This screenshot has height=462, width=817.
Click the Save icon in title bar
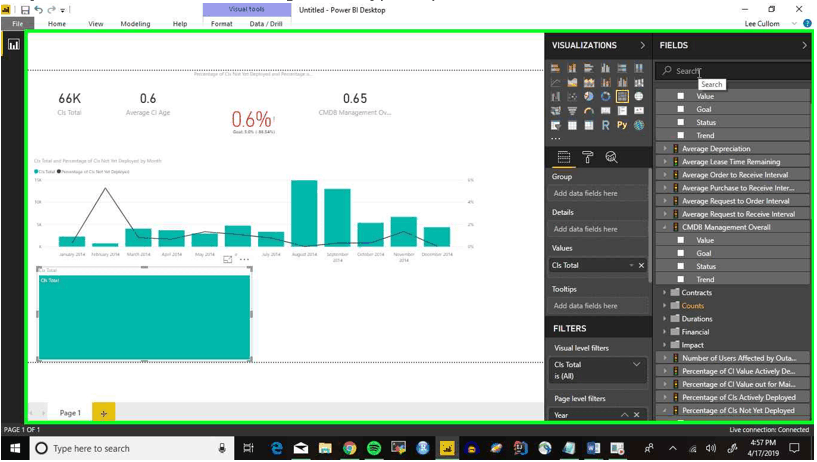coord(24,10)
